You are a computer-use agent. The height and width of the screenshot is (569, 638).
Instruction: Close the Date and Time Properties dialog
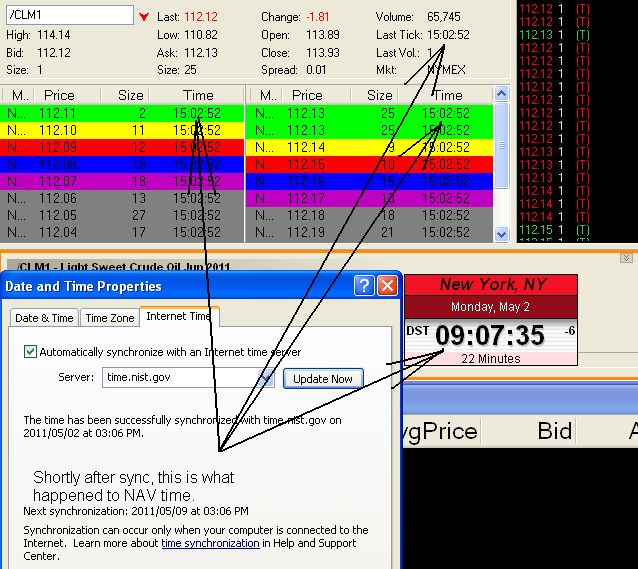pos(387,286)
